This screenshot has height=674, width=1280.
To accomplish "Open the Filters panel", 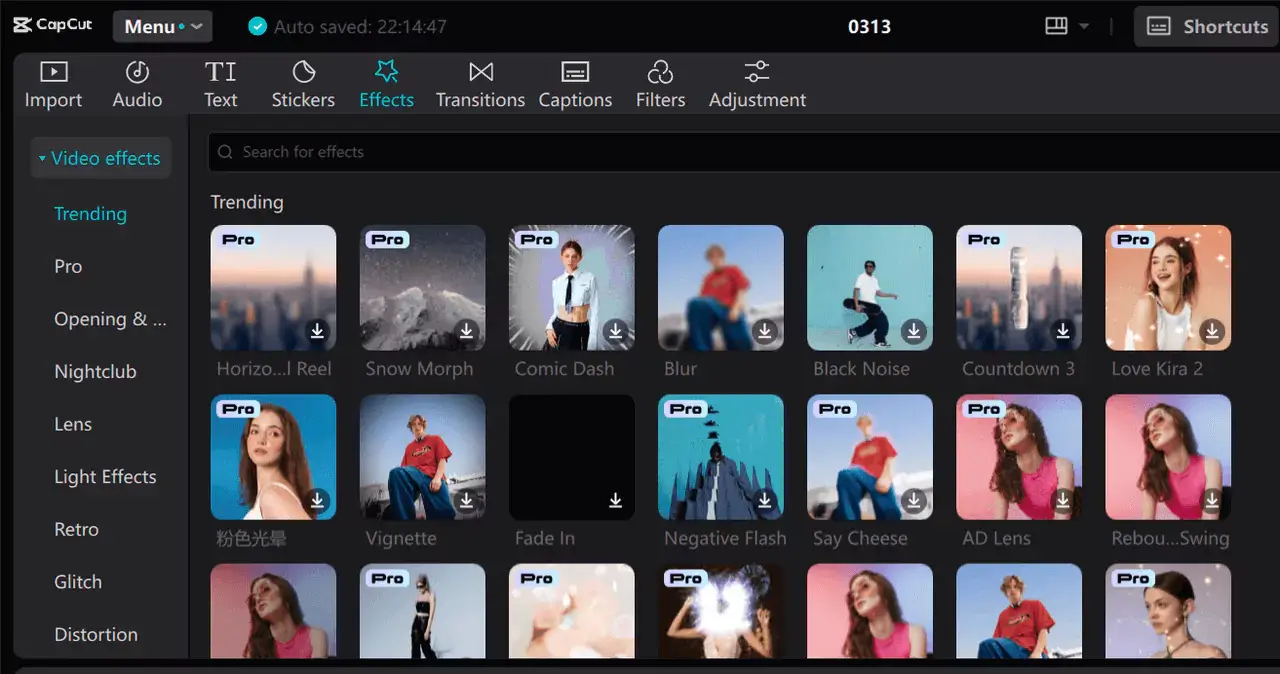I will [x=660, y=85].
